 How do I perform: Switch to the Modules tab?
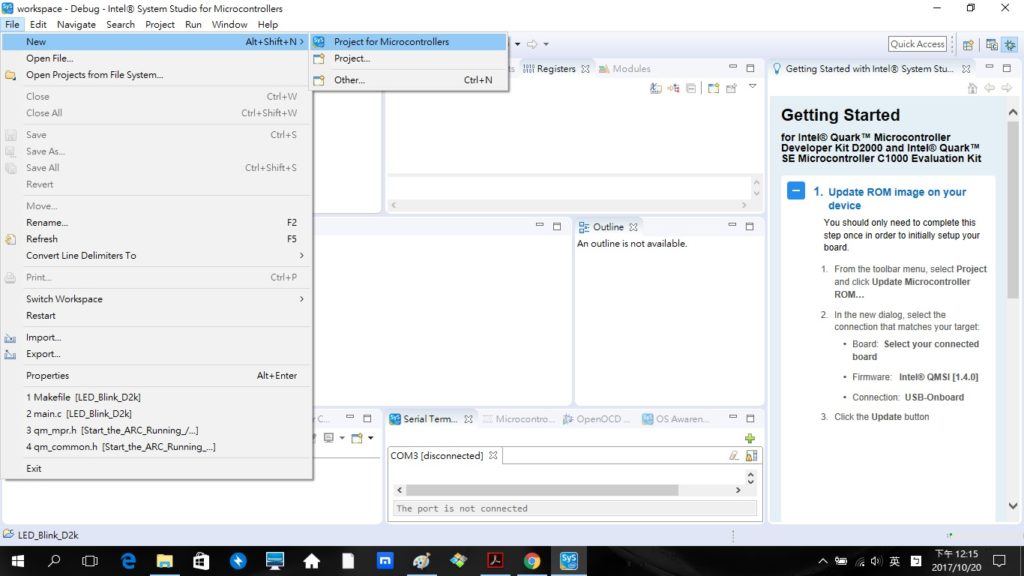[625, 69]
